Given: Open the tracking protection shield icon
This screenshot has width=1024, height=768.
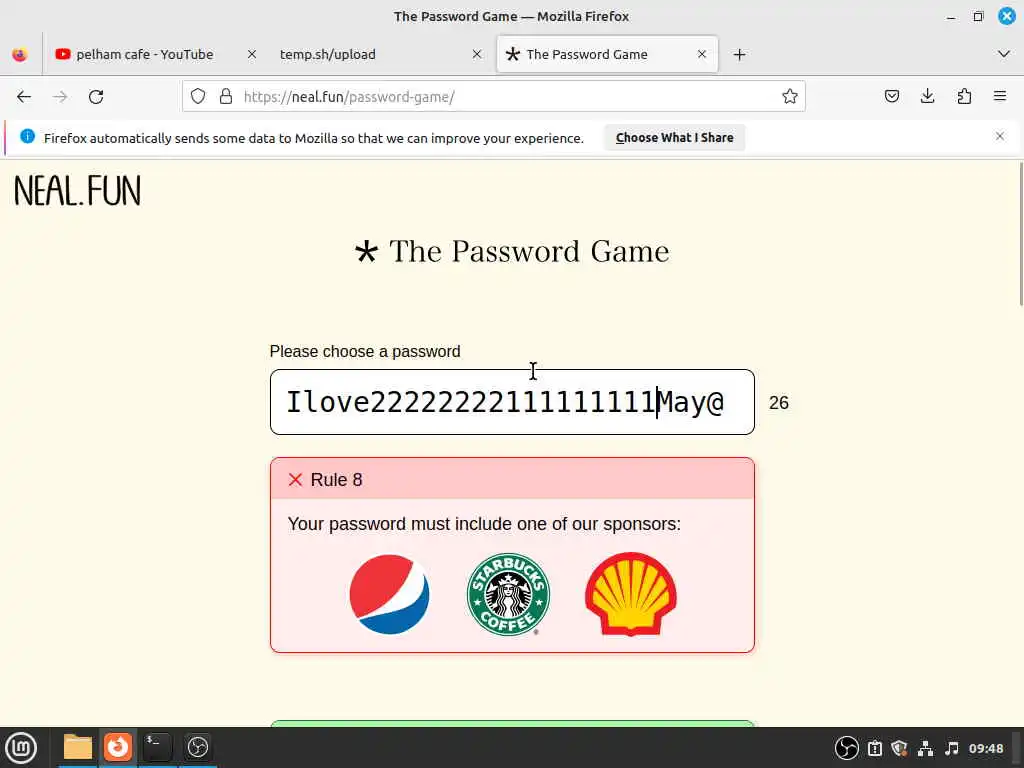Looking at the screenshot, I should pos(198,97).
